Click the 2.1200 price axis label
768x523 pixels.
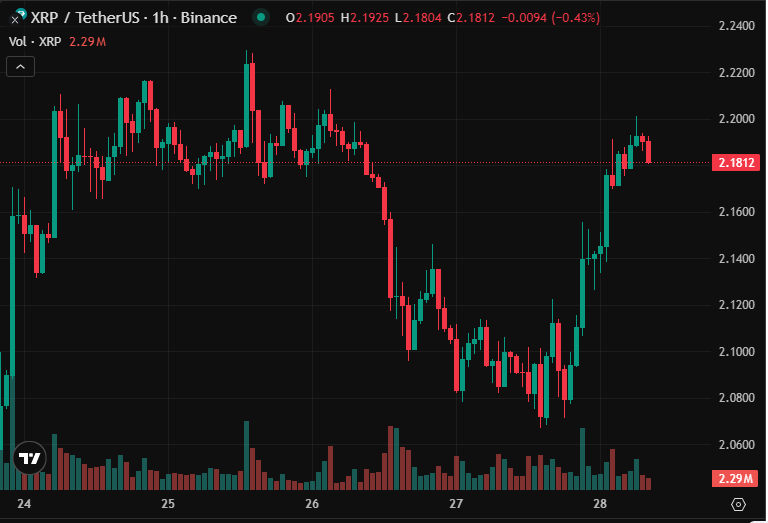737,305
